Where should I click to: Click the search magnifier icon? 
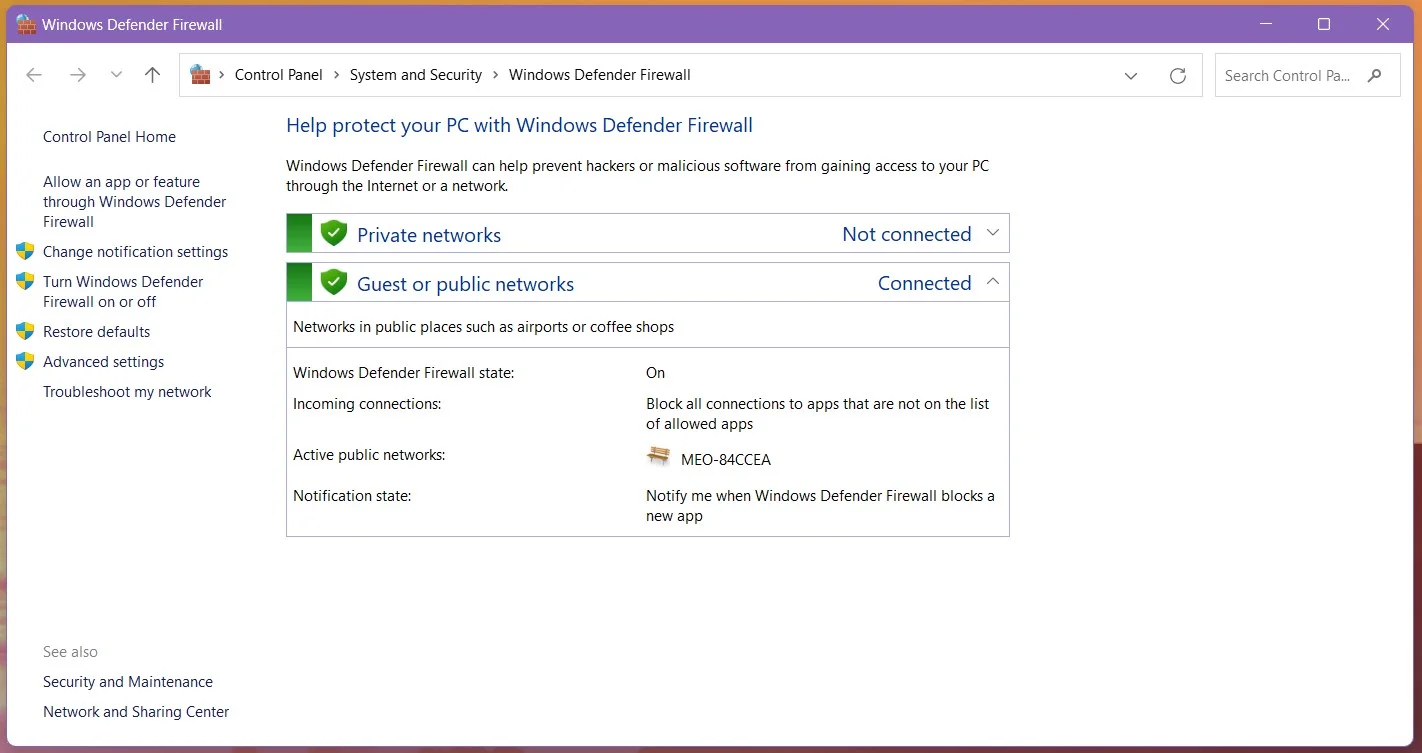point(1376,76)
